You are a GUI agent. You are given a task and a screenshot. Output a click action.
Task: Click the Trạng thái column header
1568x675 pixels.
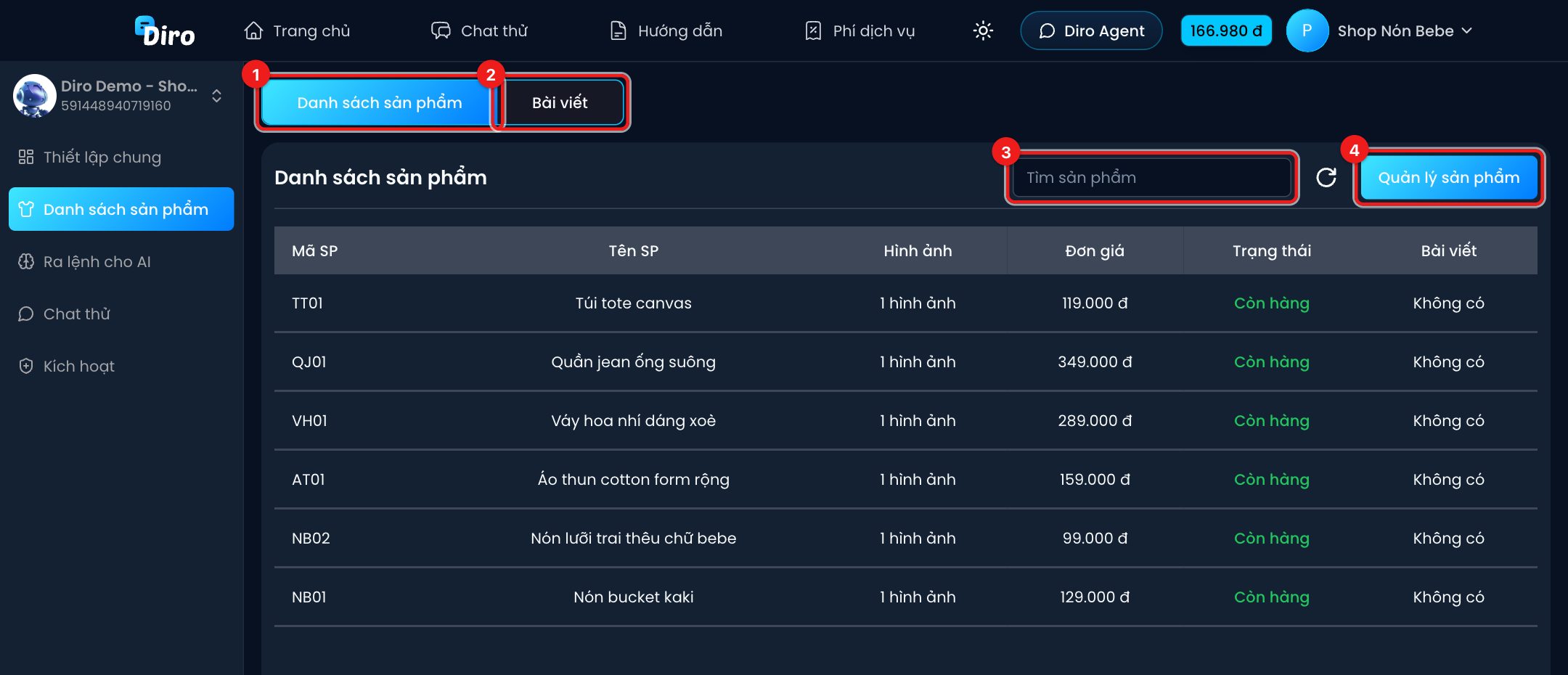(1272, 250)
